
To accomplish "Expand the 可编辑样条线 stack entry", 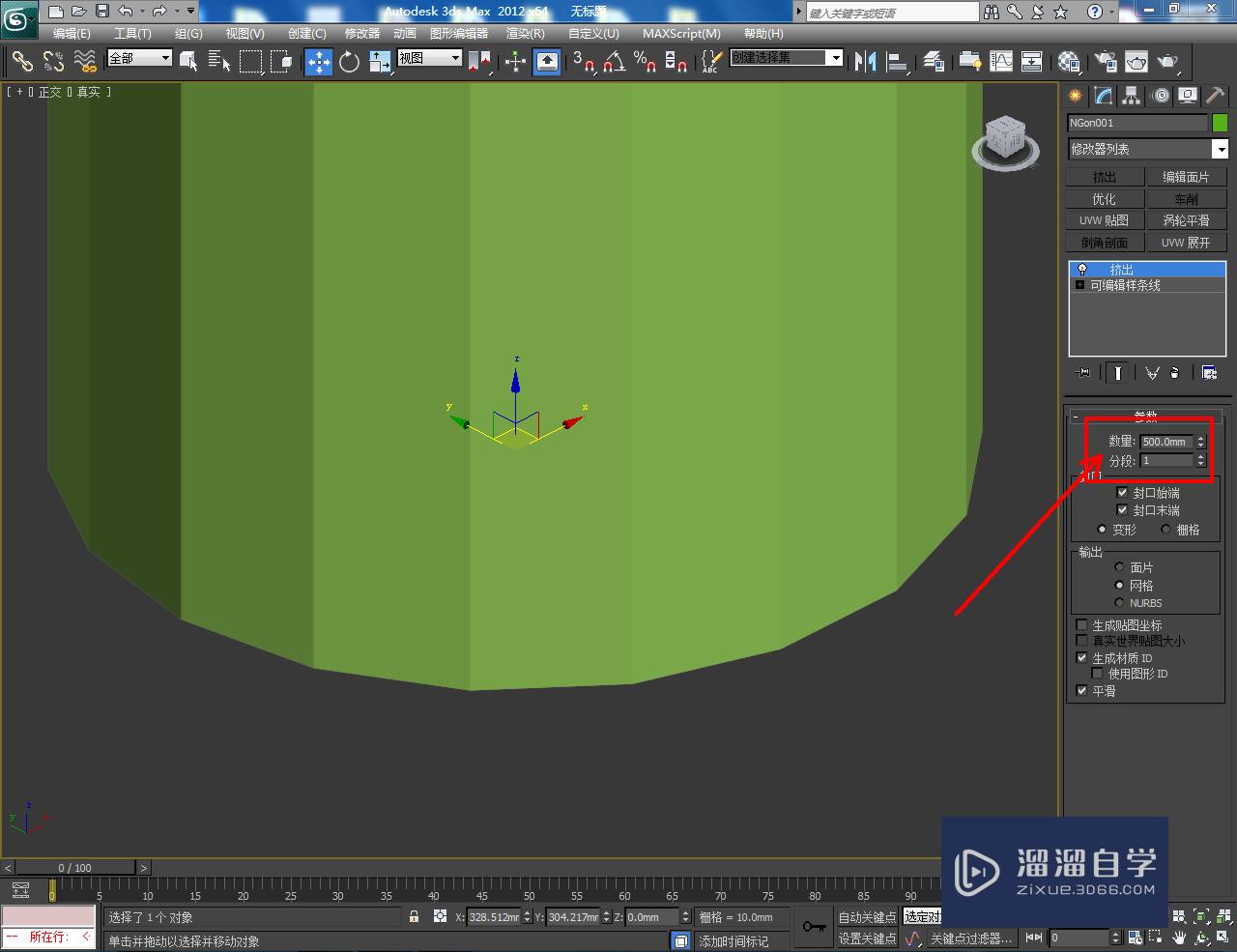I will (x=1079, y=286).
